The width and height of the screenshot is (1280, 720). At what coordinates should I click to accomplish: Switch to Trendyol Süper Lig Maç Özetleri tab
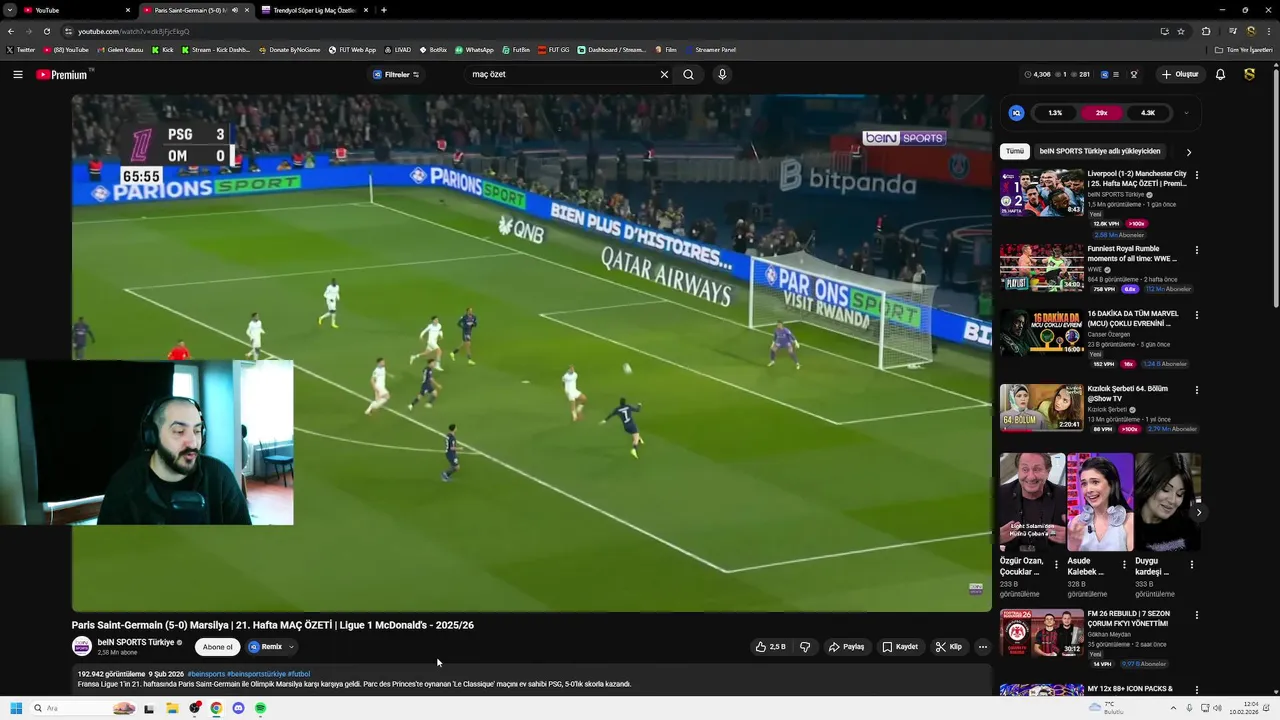[314, 10]
